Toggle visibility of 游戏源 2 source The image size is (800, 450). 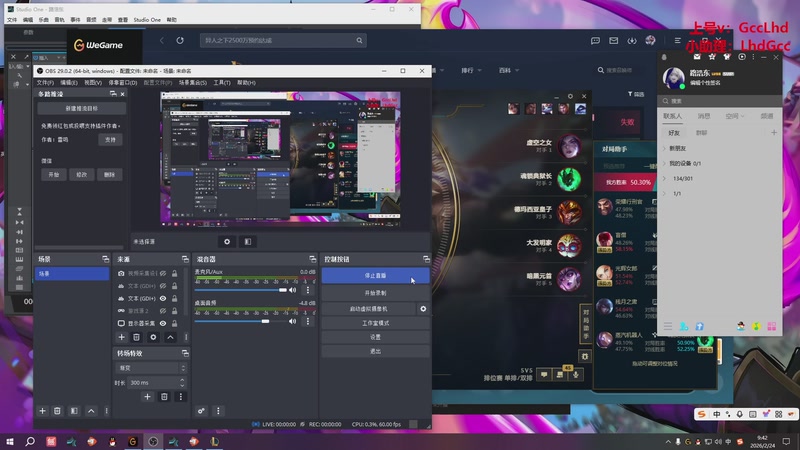163,311
